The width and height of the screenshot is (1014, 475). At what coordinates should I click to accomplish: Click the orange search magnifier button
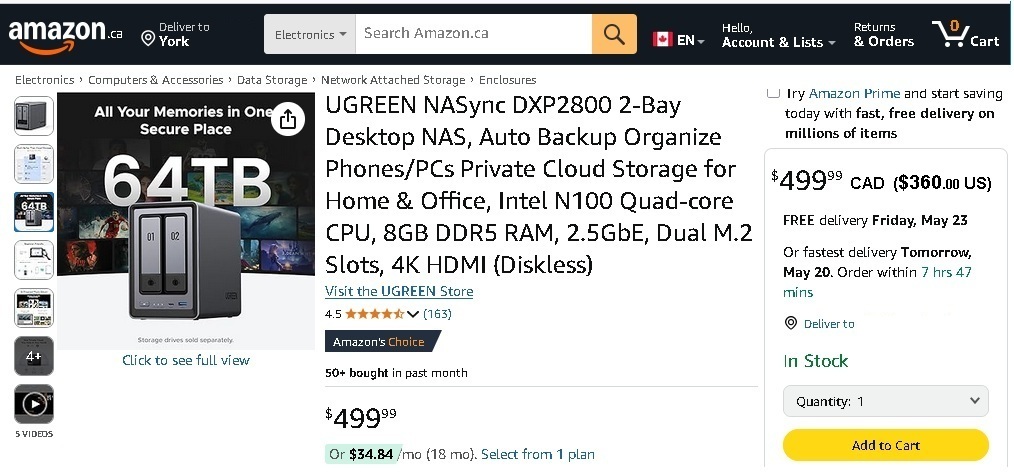click(614, 35)
